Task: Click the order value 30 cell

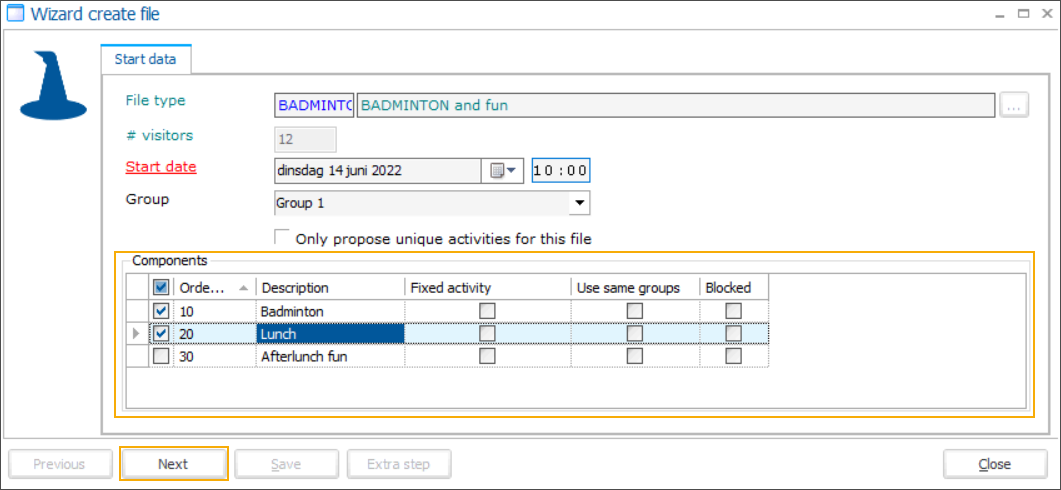Action: [x=215, y=356]
